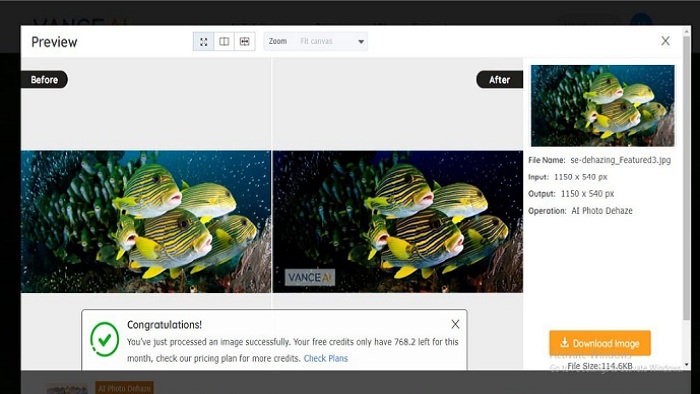Switch to slider compare view icon
The image size is (700, 394).
(245, 41)
